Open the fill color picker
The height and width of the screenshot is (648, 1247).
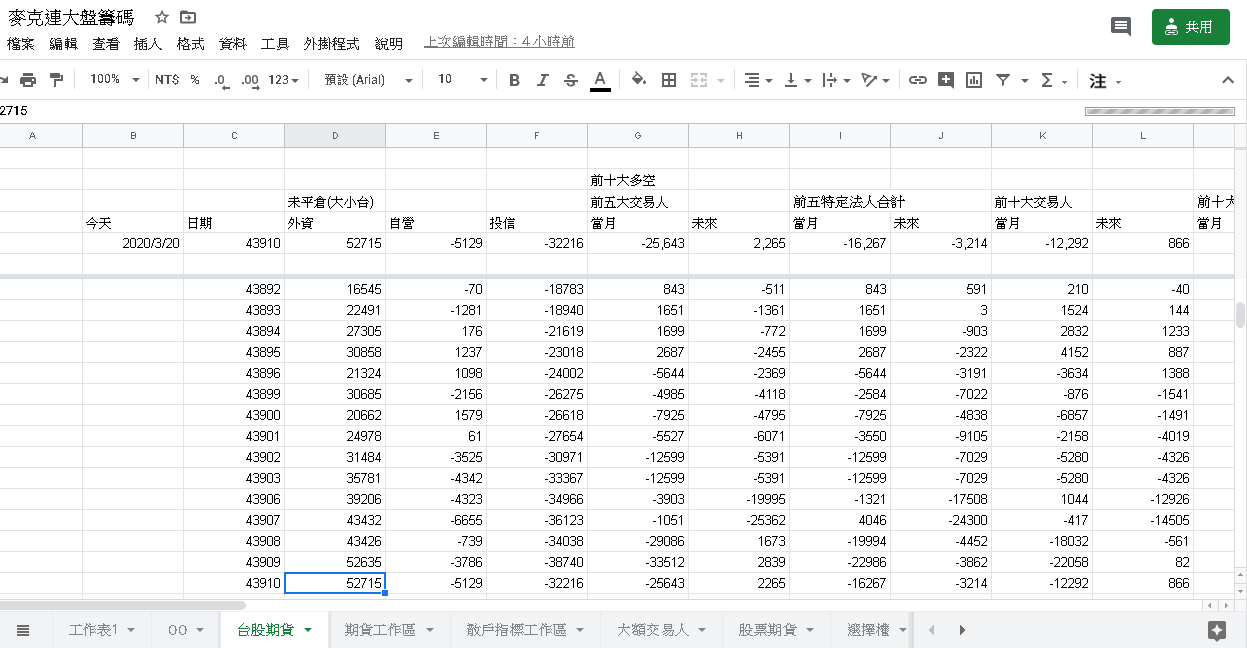tap(639, 80)
